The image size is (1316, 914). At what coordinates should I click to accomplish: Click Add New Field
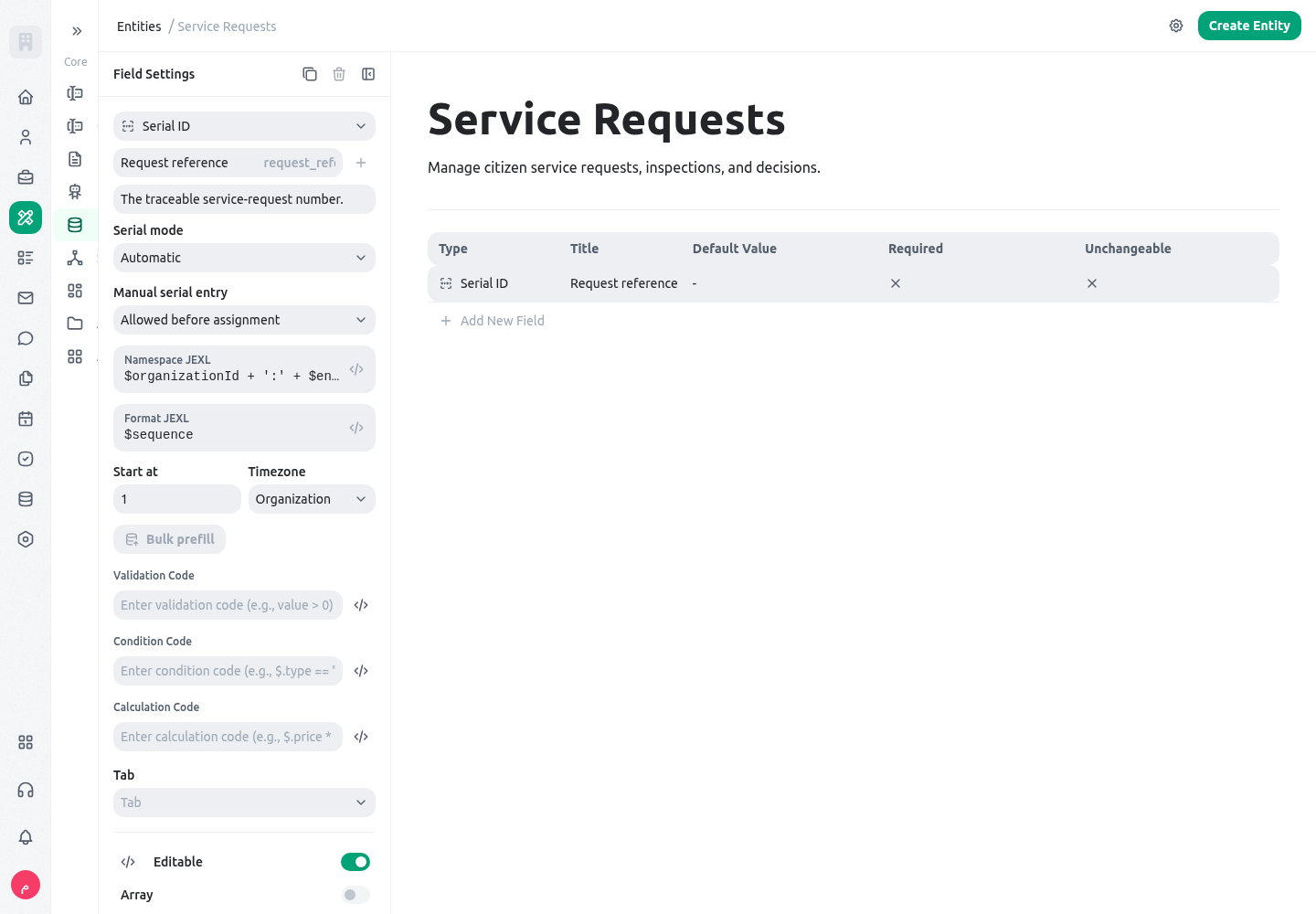pos(493,321)
